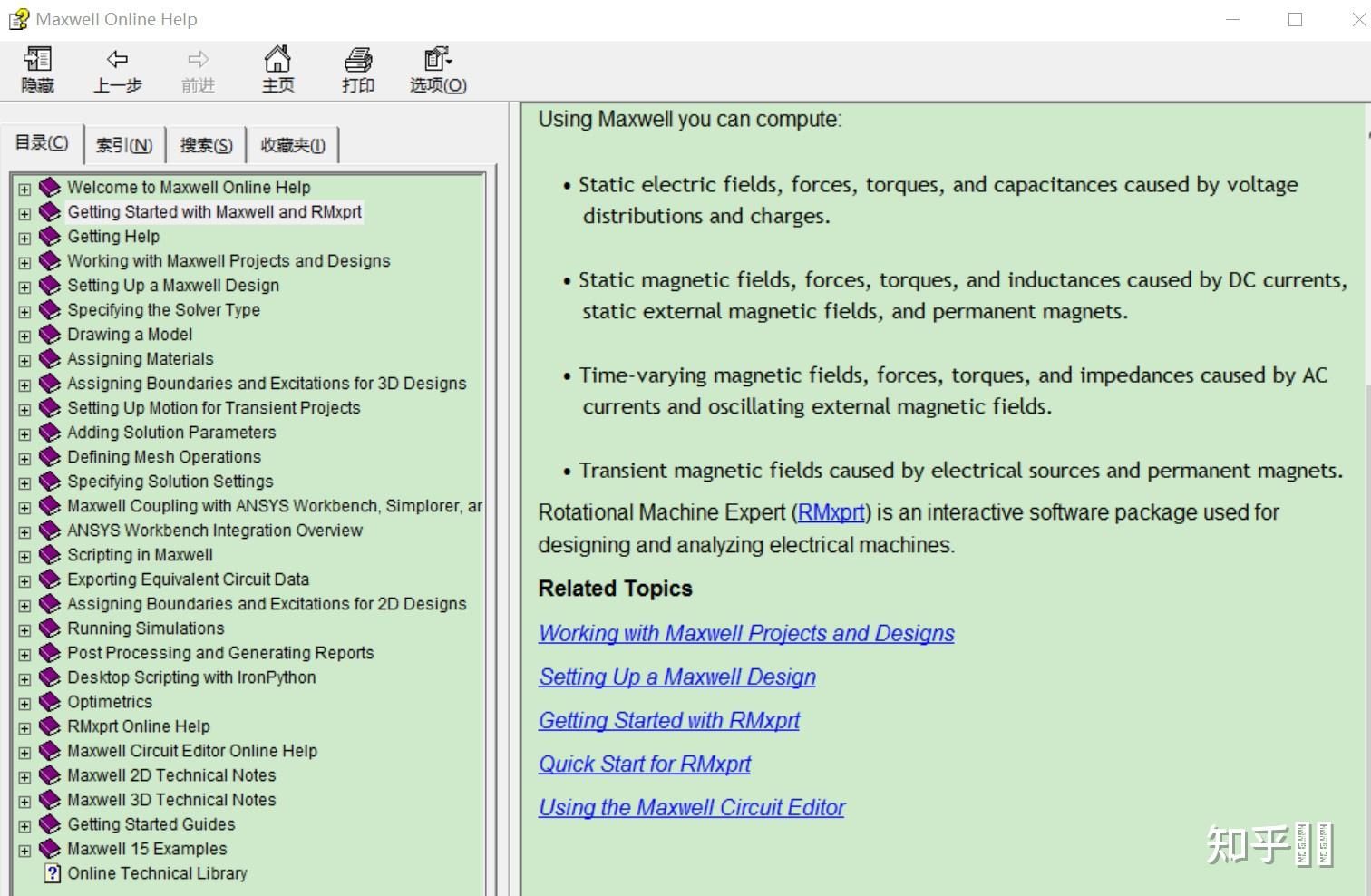Click book icon beside Exporting Equivalent Circuit Data
The width and height of the screenshot is (1371, 896).
coord(50,579)
